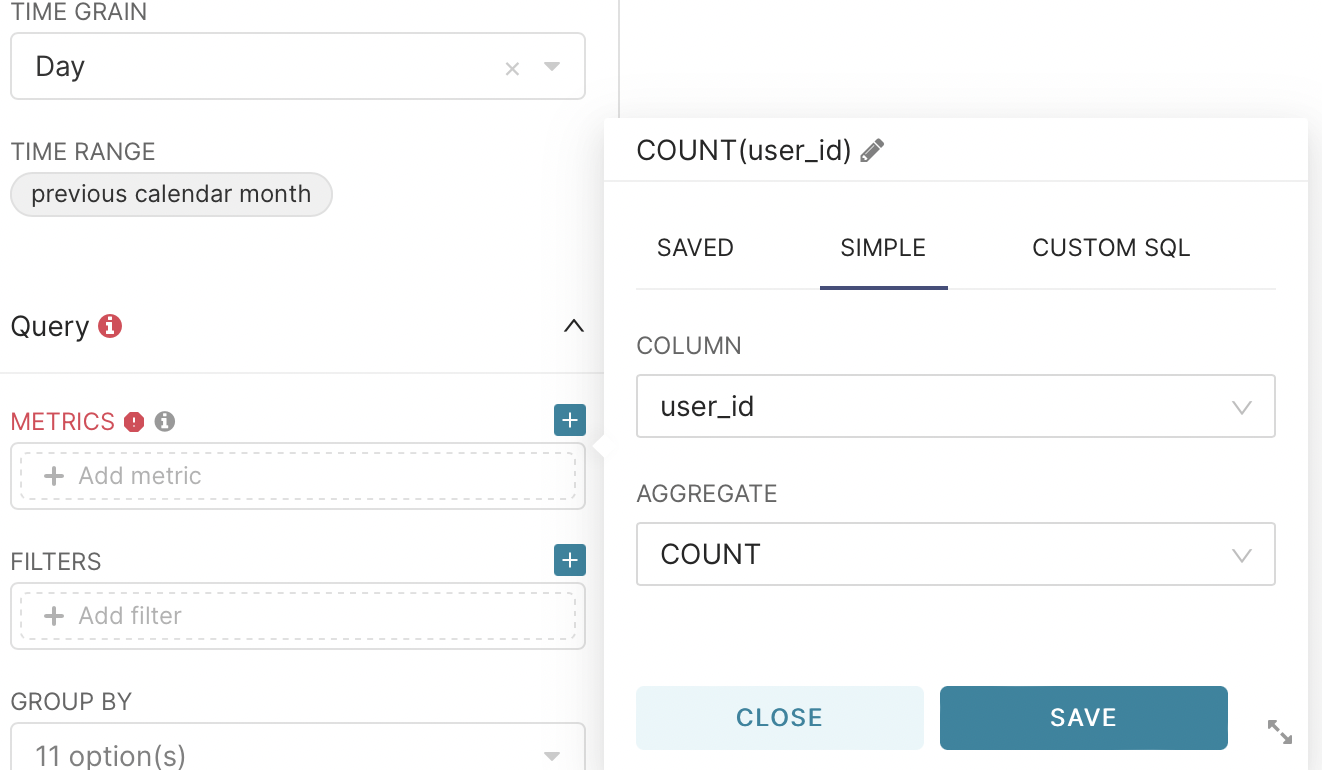
Task: Click the plus icon beside METRICS
Action: [570, 420]
